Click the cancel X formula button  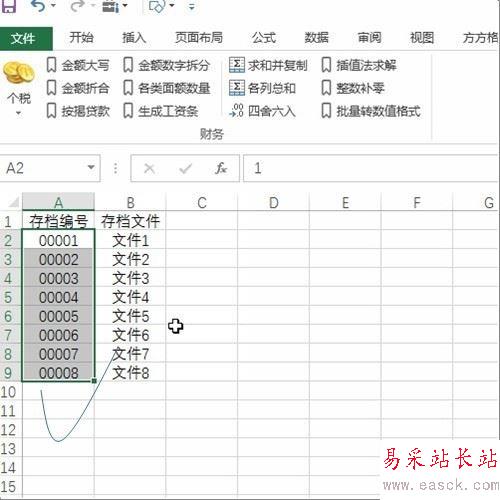coord(149,169)
